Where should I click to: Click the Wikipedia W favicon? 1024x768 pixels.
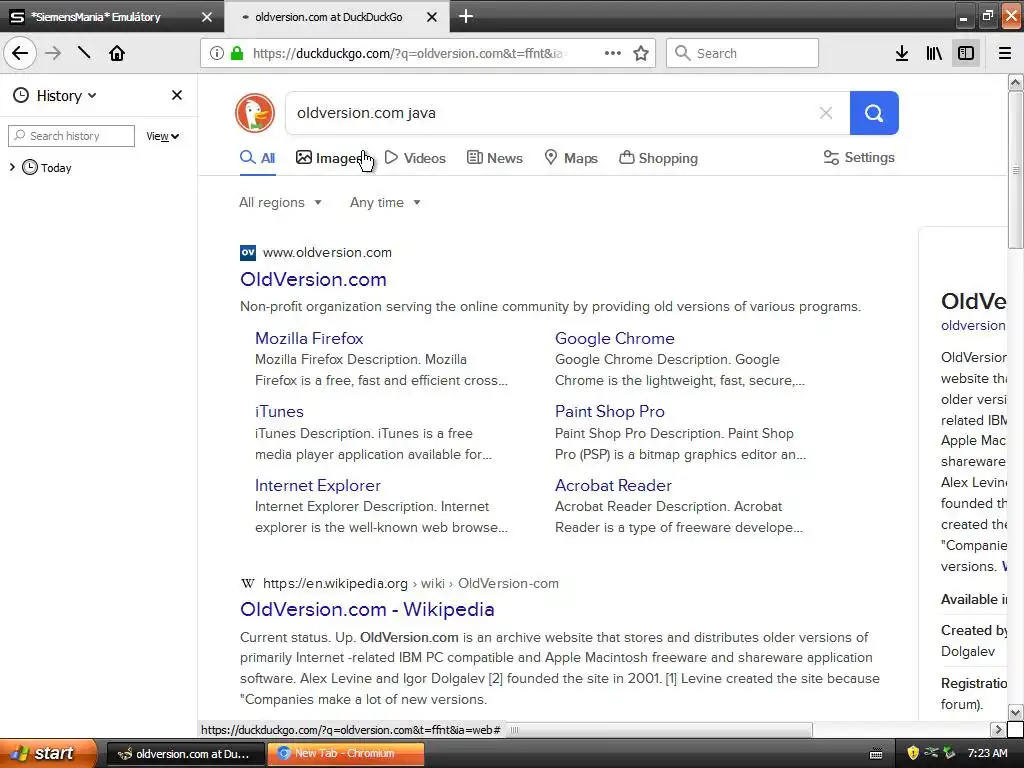point(248,583)
